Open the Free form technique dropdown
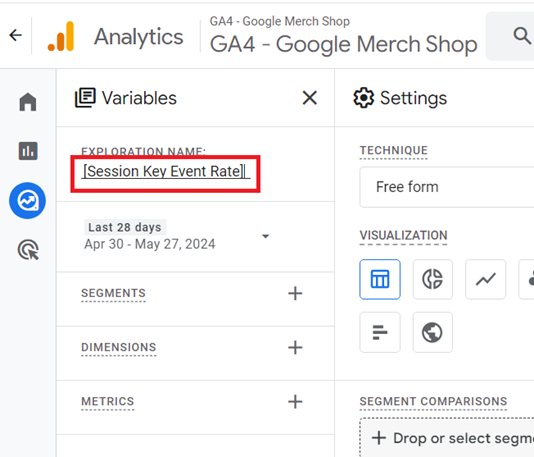 click(x=446, y=187)
